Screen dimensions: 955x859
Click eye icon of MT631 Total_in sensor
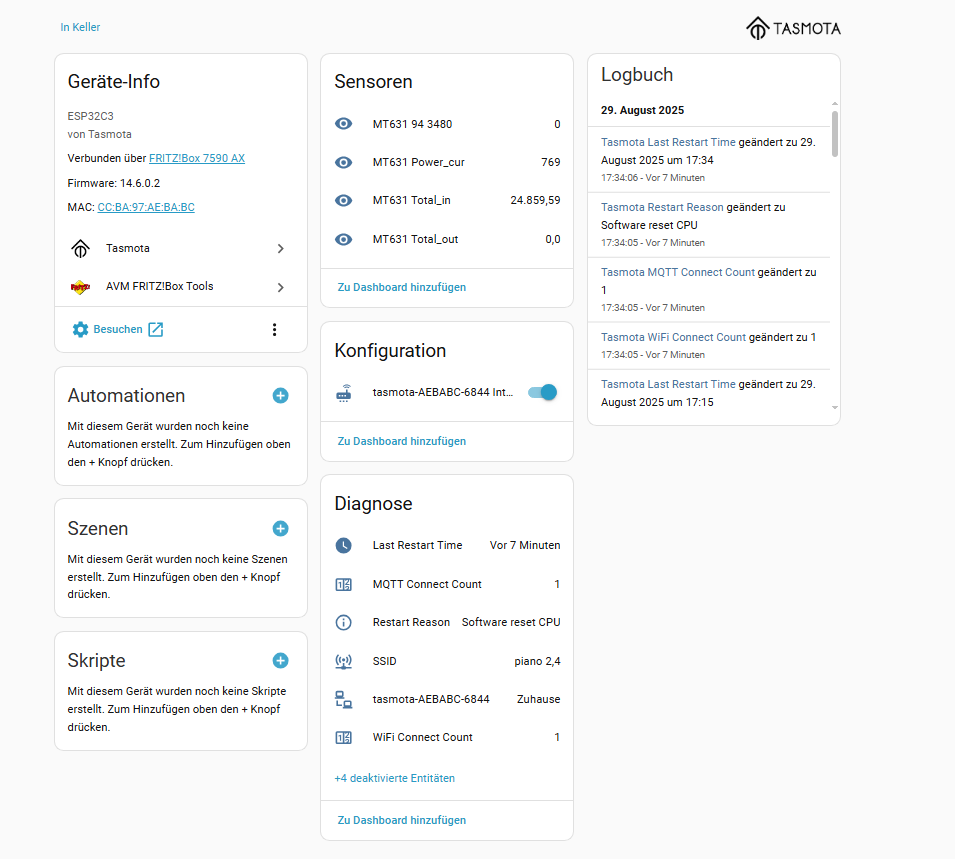click(343, 200)
